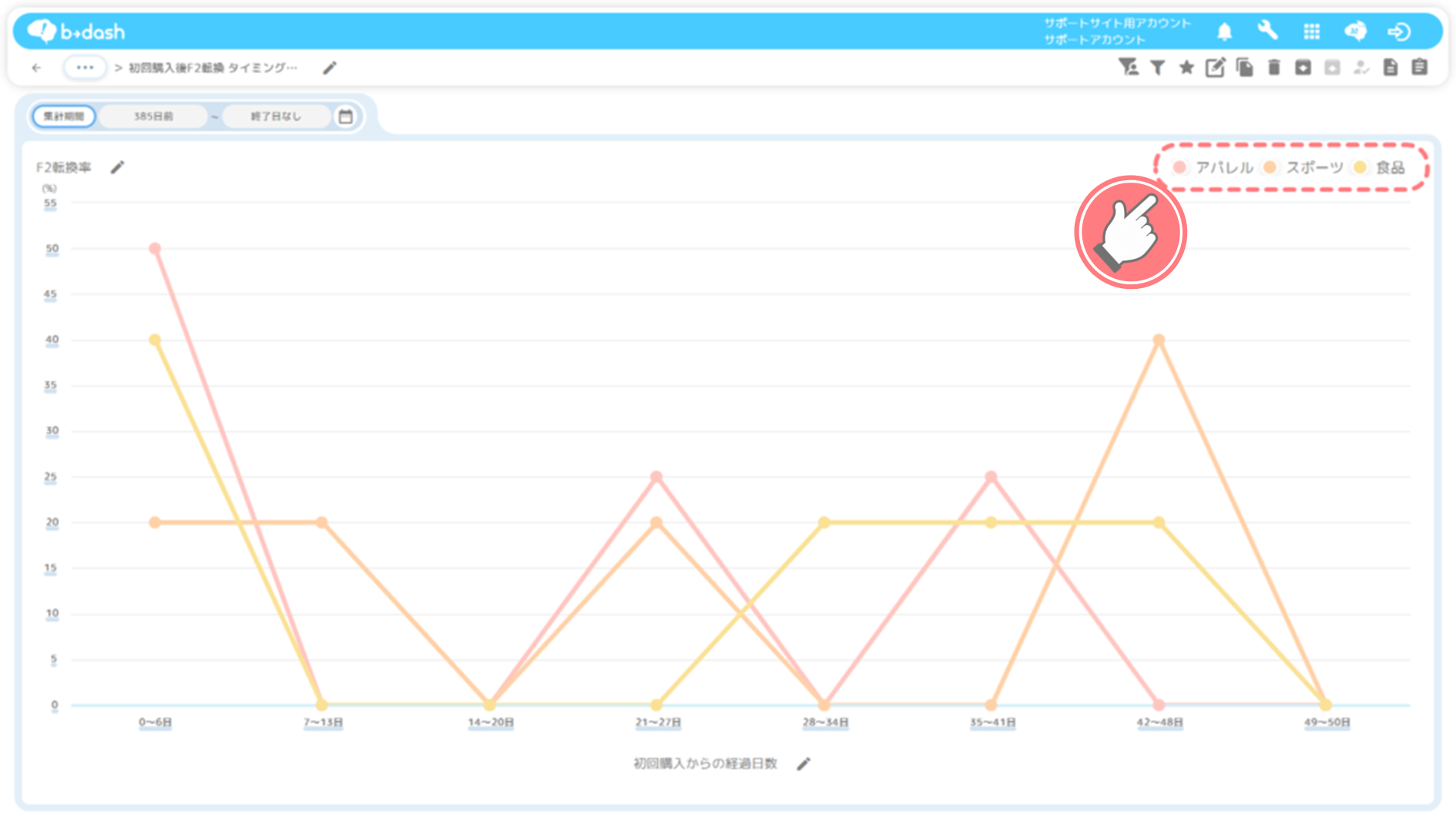Click the 0~6日 axis label
The width and height of the screenshot is (1456, 819).
click(x=155, y=723)
